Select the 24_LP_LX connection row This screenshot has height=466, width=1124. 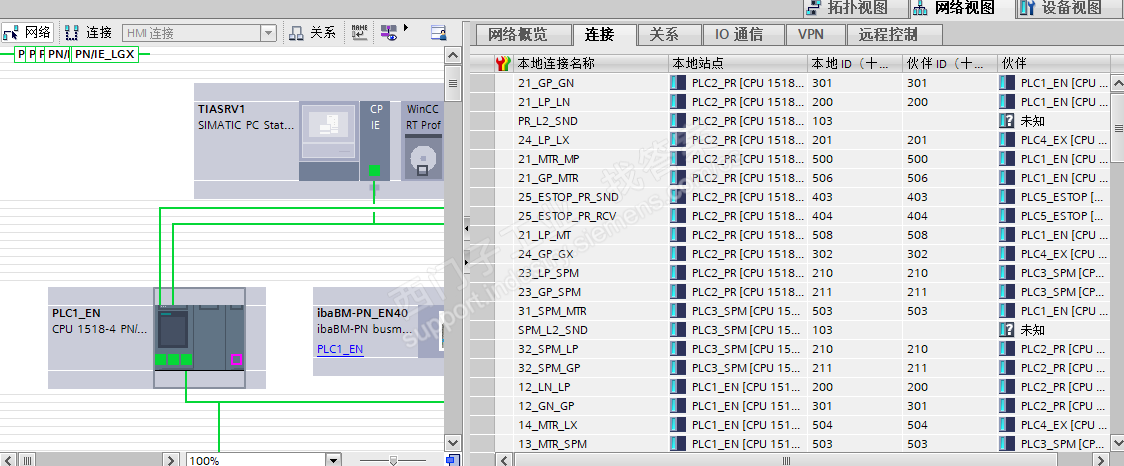790,140
